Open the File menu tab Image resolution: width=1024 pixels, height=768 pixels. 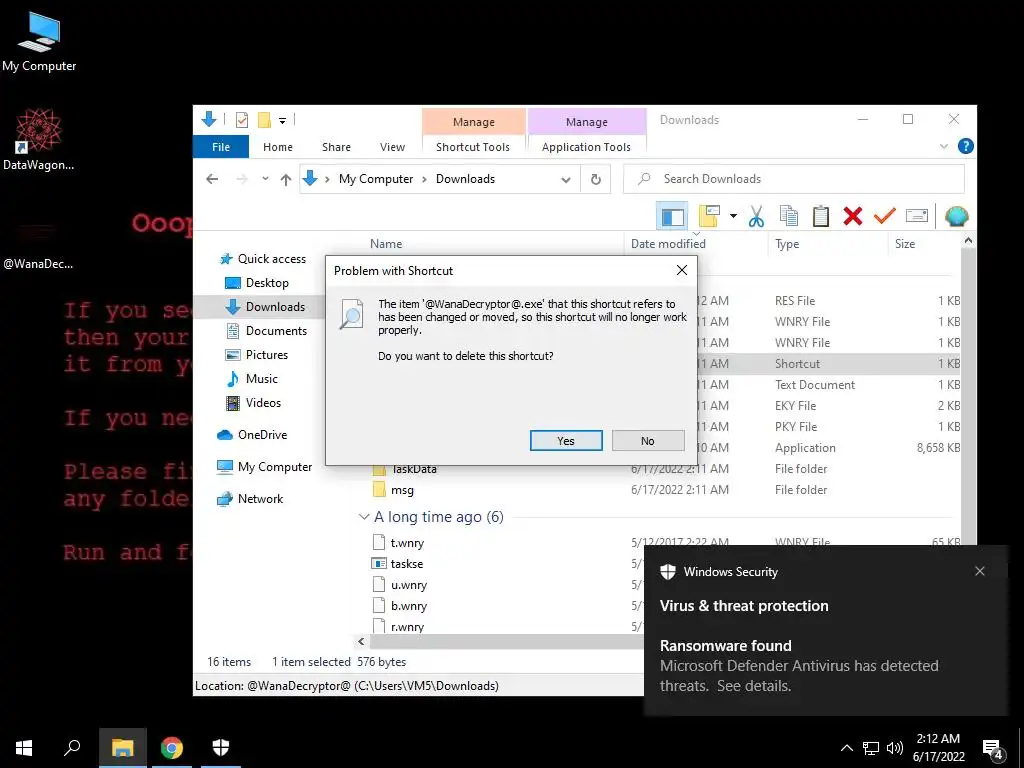coord(221,147)
